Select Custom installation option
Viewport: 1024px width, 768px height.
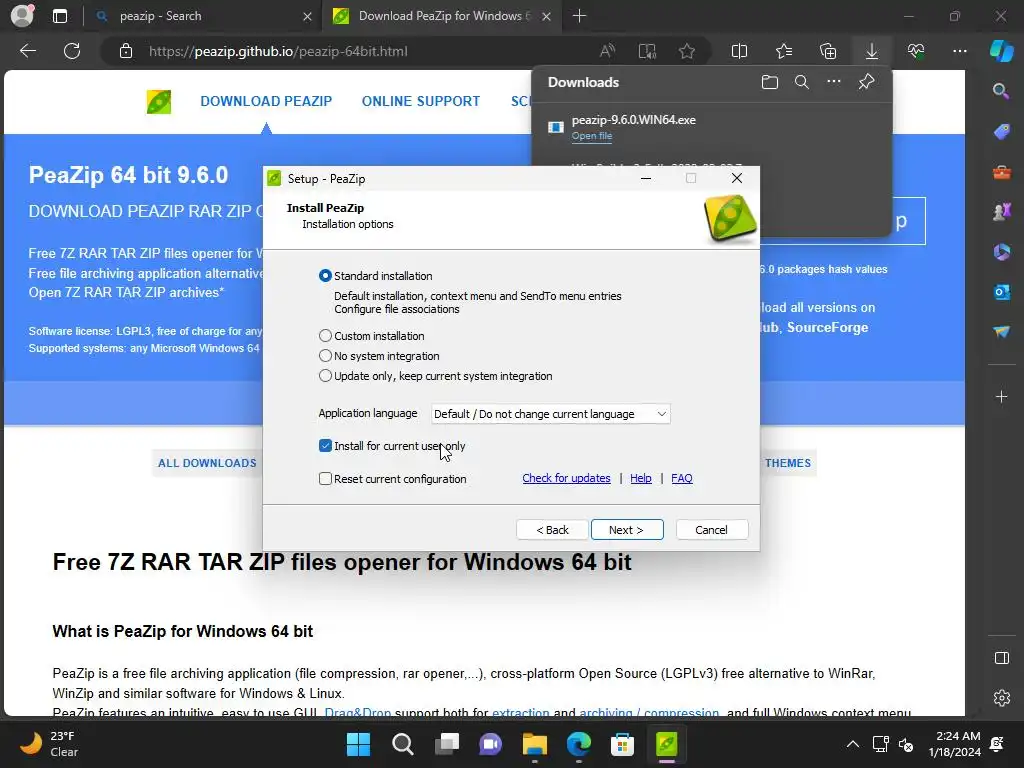tap(325, 336)
